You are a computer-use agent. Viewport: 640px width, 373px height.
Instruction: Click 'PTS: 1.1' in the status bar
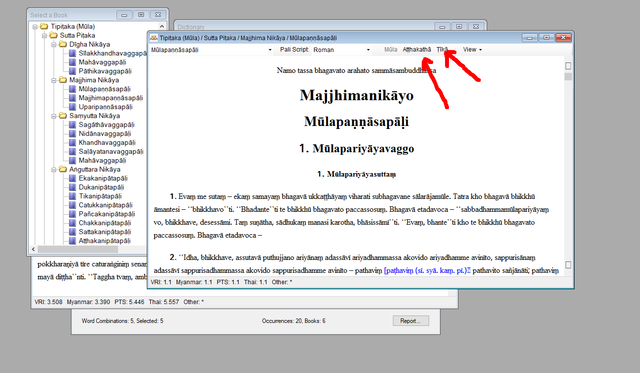(x=228, y=282)
